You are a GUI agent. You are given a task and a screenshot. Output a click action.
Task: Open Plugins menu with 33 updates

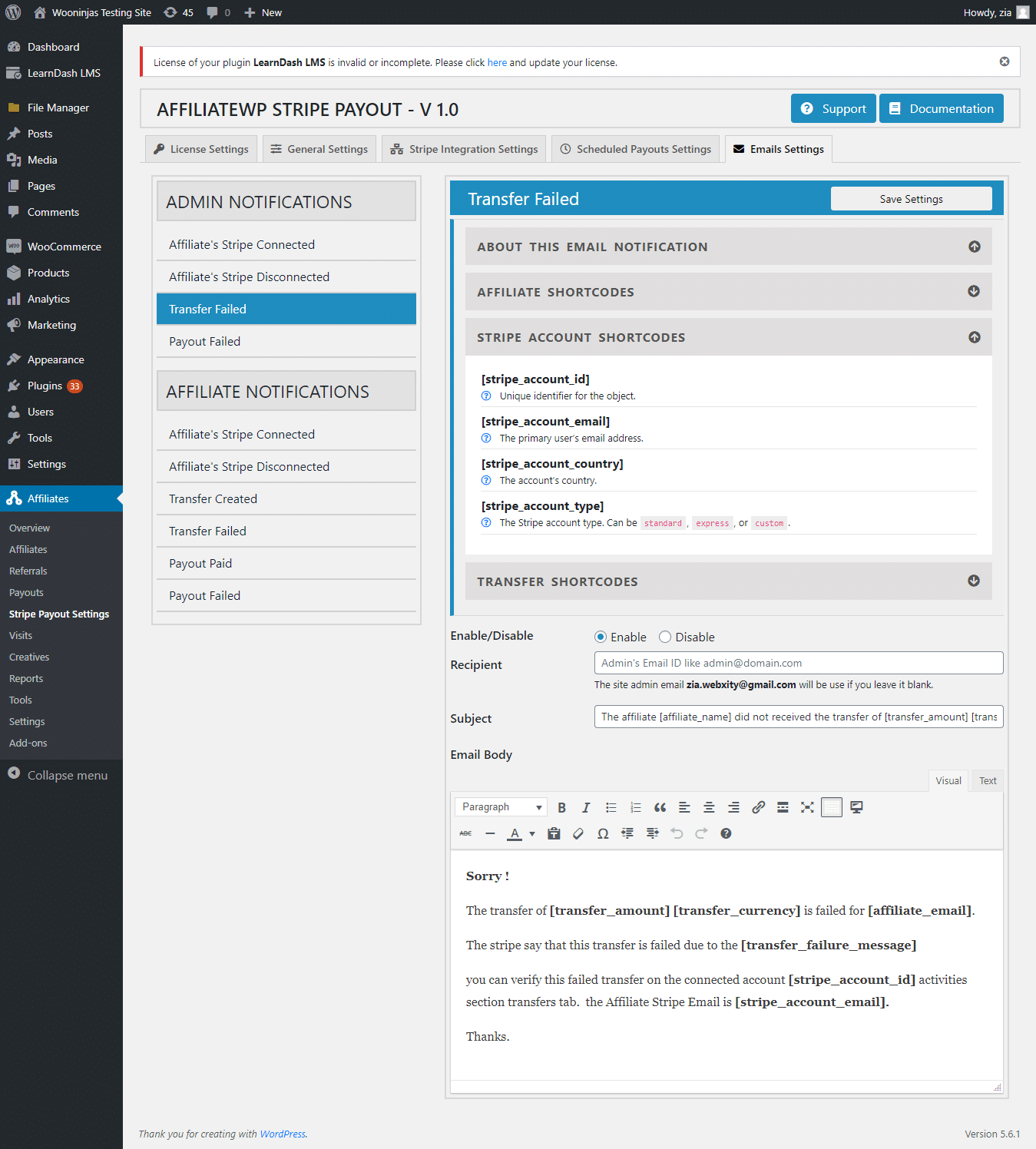coord(61,386)
